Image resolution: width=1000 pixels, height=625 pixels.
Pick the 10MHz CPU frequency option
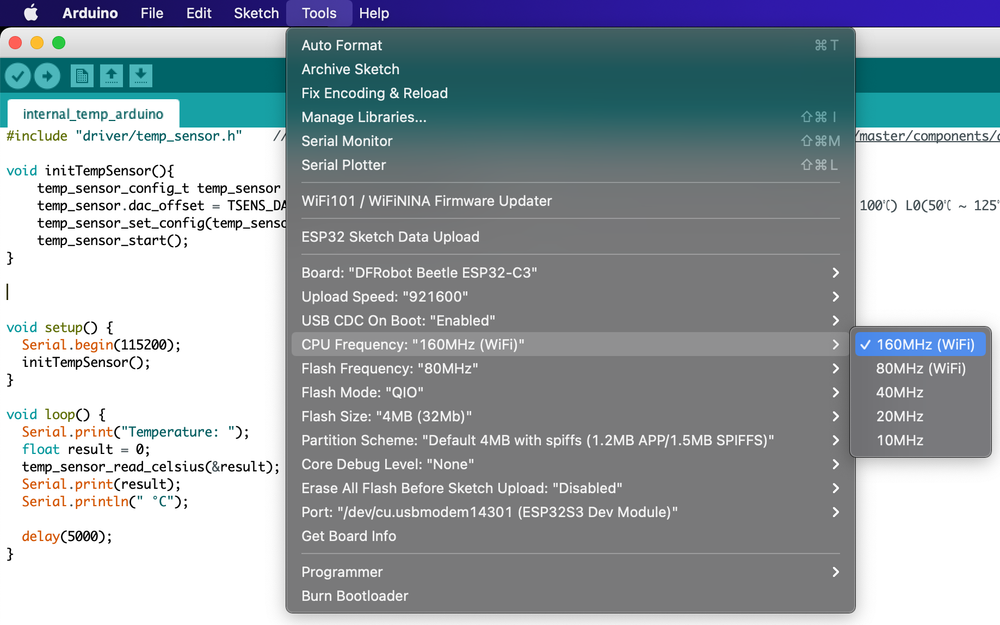pyautogui.click(x=899, y=440)
